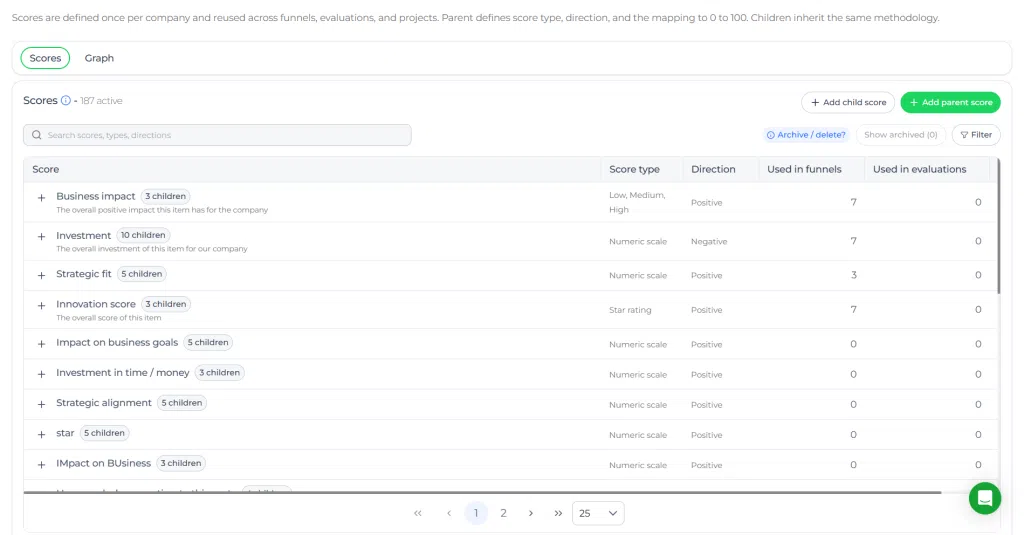Click Add parent score button
This screenshot has height=535, width=1024.
click(950, 103)
